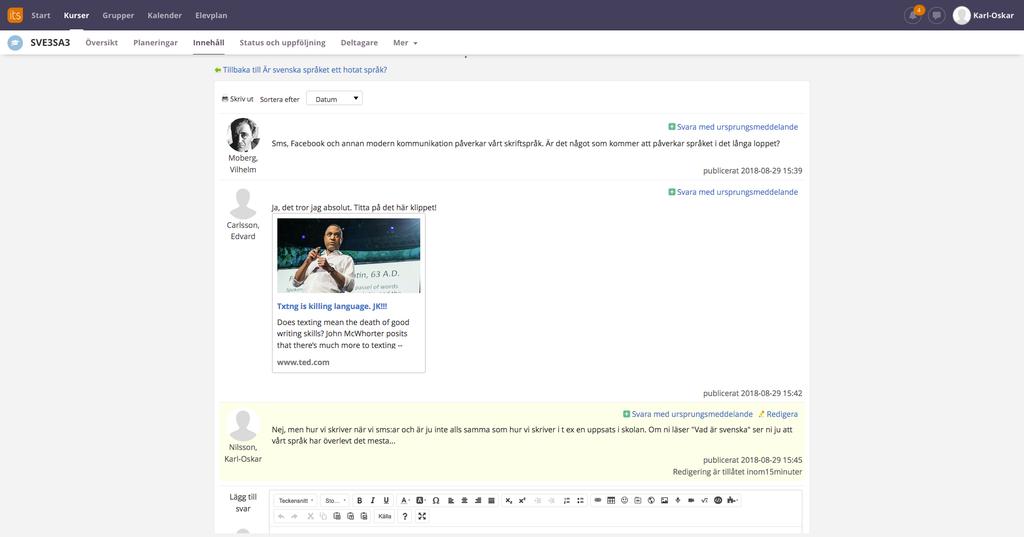This screenshot has width=1024, height=537.
Task: Toggle bold formatting
Action: point(359,500)
